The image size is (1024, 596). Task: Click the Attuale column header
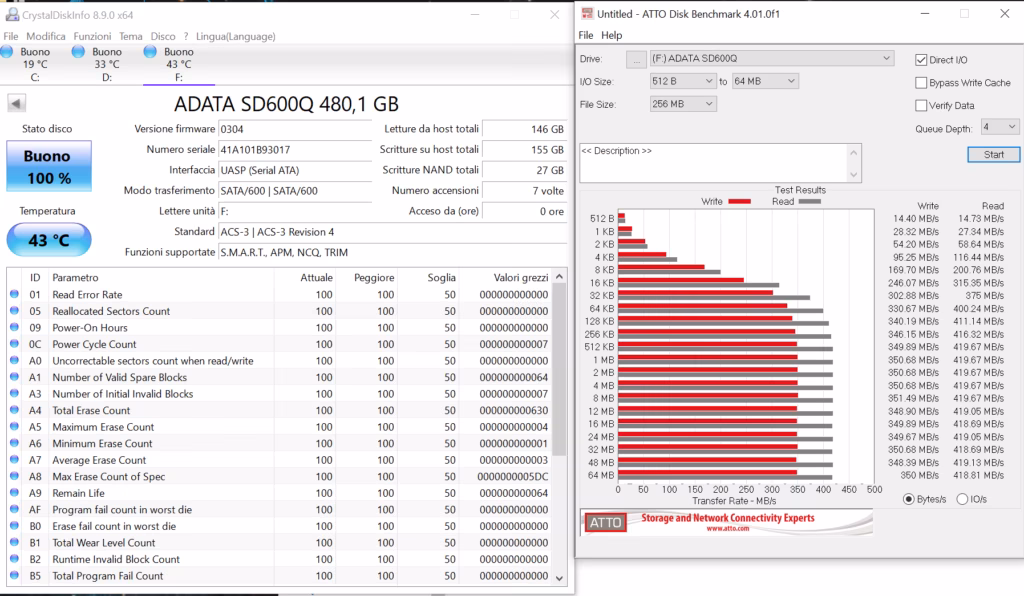pyautogui.click(x=316, y=277)
